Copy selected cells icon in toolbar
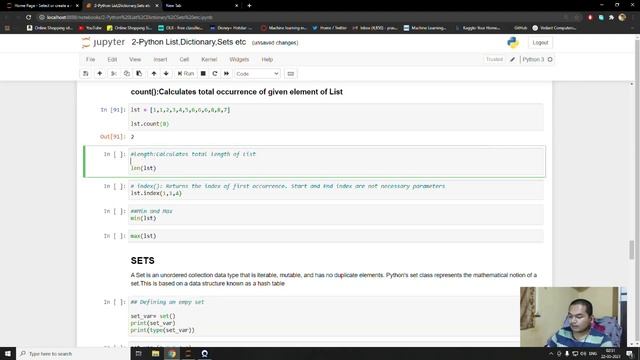Image resolution: width=640 pixels, height=360 pixels. coord(127,73)
